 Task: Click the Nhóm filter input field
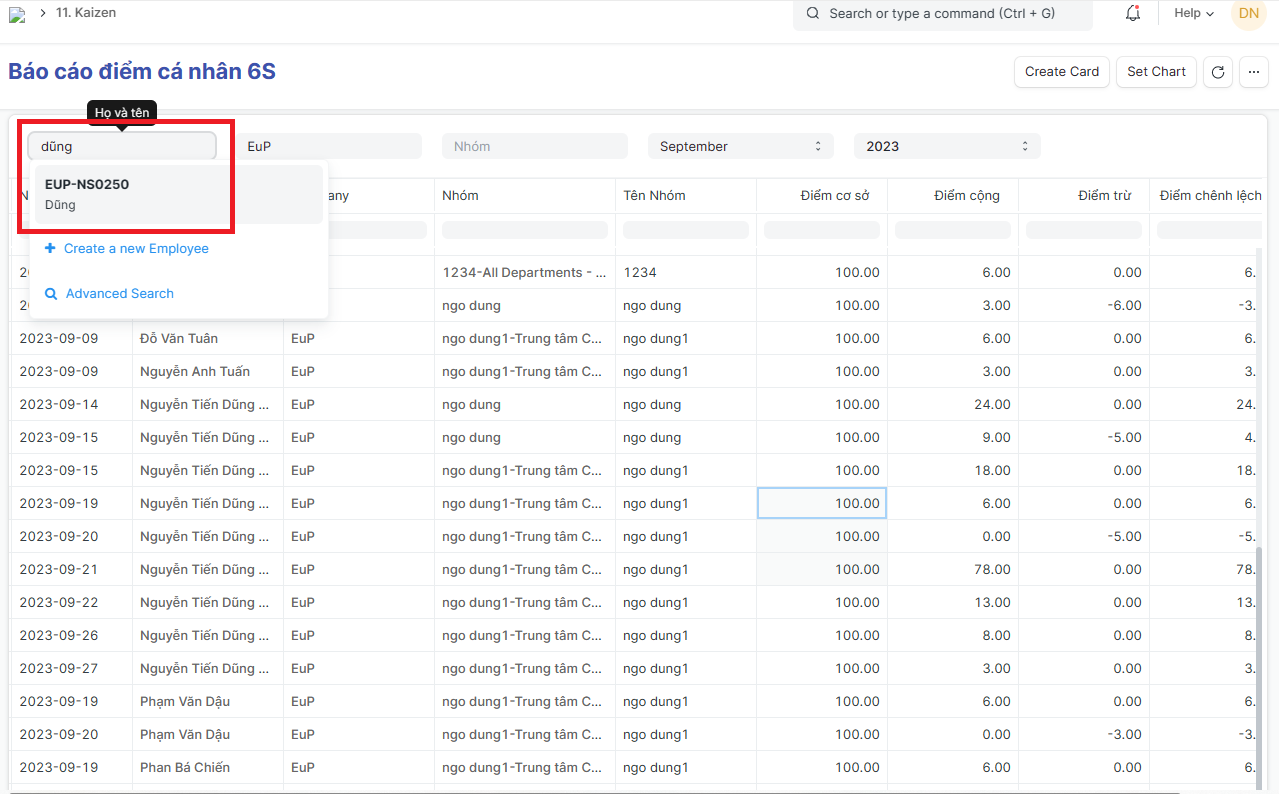pyautogui.click(x=534, y=147)
